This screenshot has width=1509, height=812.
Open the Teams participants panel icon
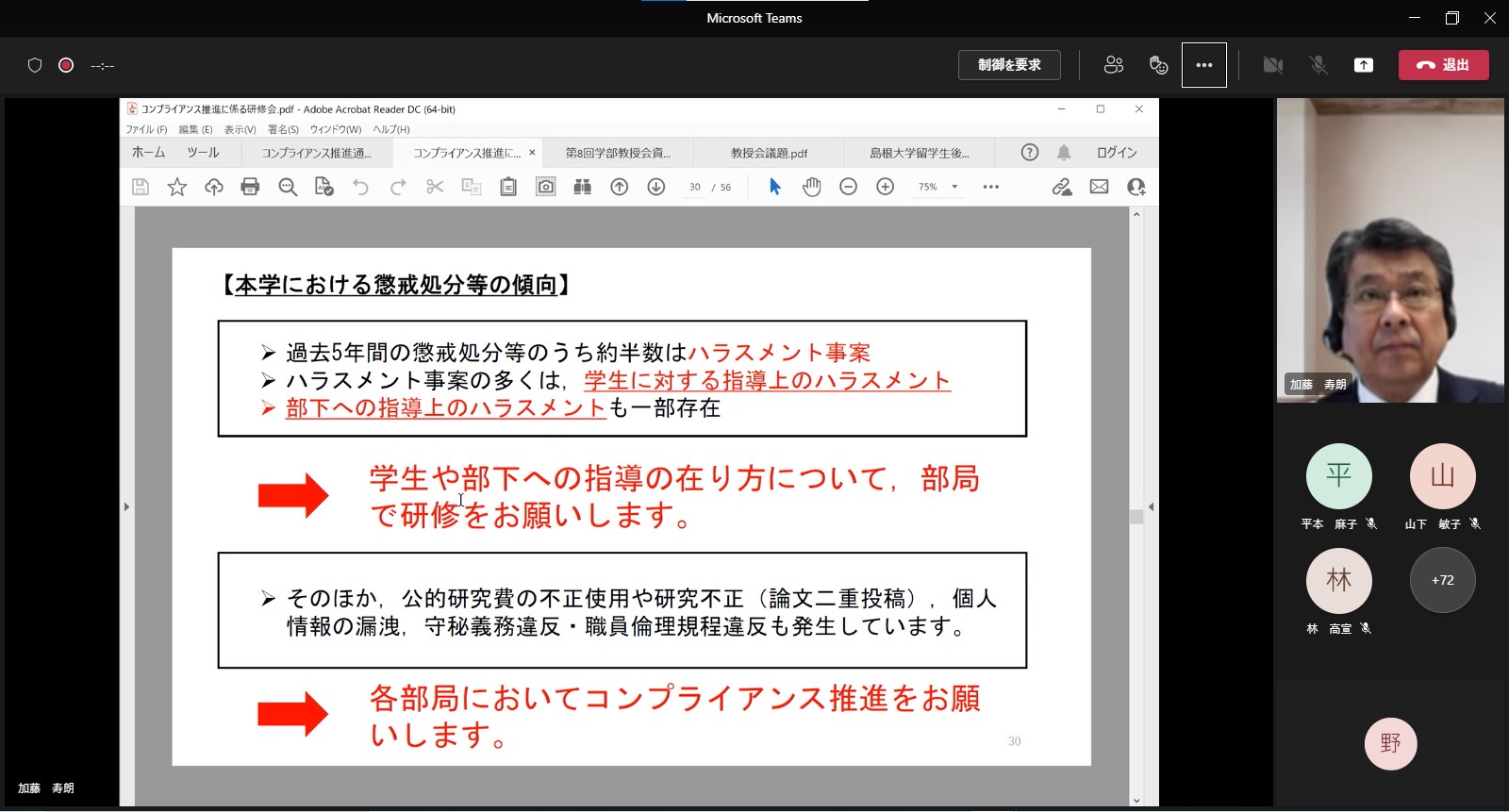tap(1113, 65)
